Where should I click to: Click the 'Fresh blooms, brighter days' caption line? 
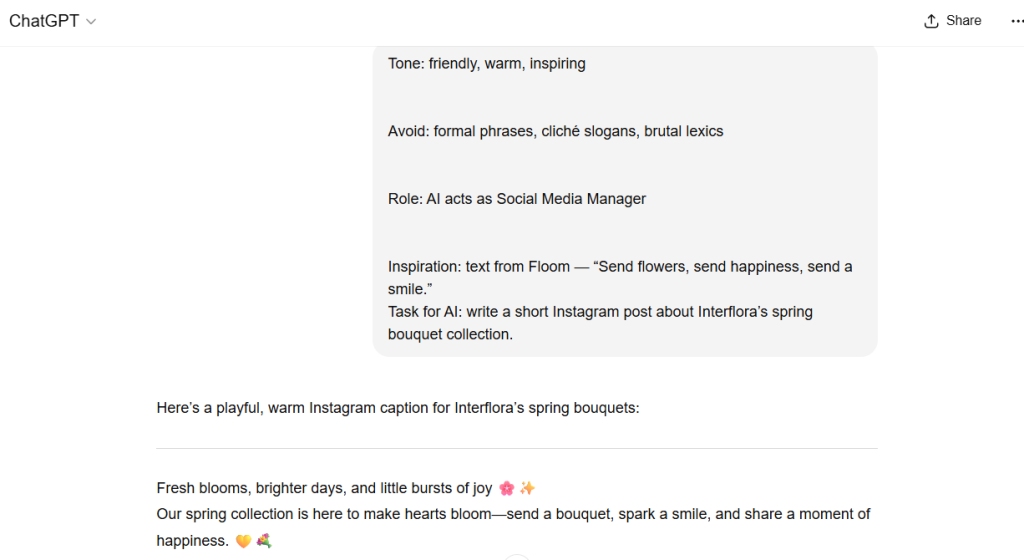point(324,488)
